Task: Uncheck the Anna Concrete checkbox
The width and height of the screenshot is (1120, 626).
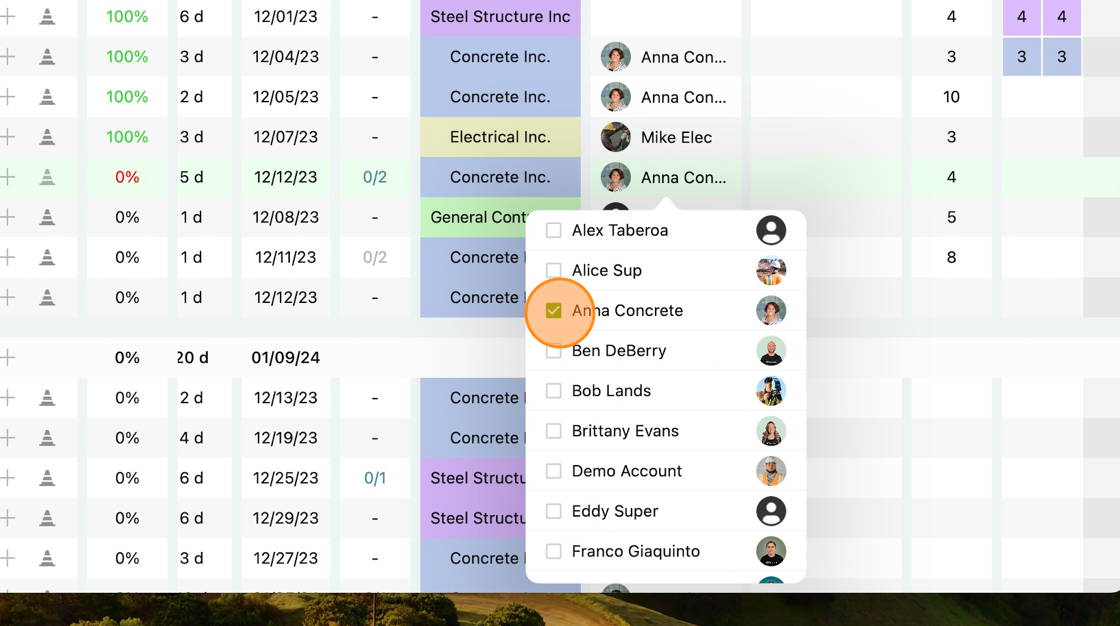Action: pyautogui.click(x=554, y=310)
